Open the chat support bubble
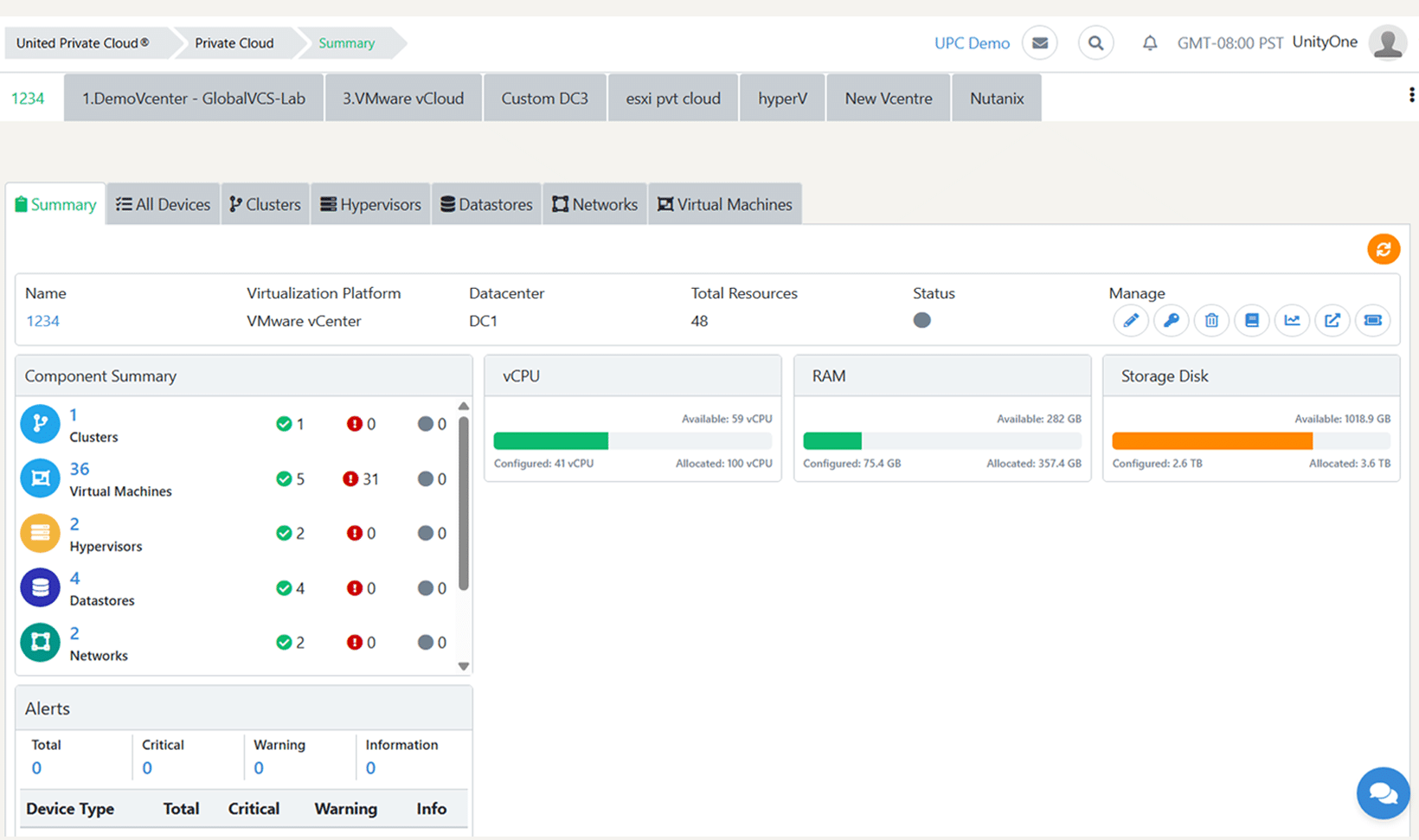 [1382, 792]
